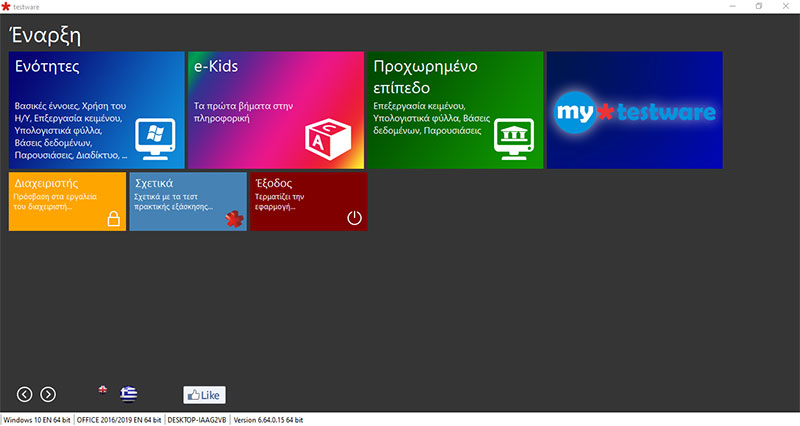The image size is (800, 426).
Task: Close the testware window
Action: tap(786, 6)
